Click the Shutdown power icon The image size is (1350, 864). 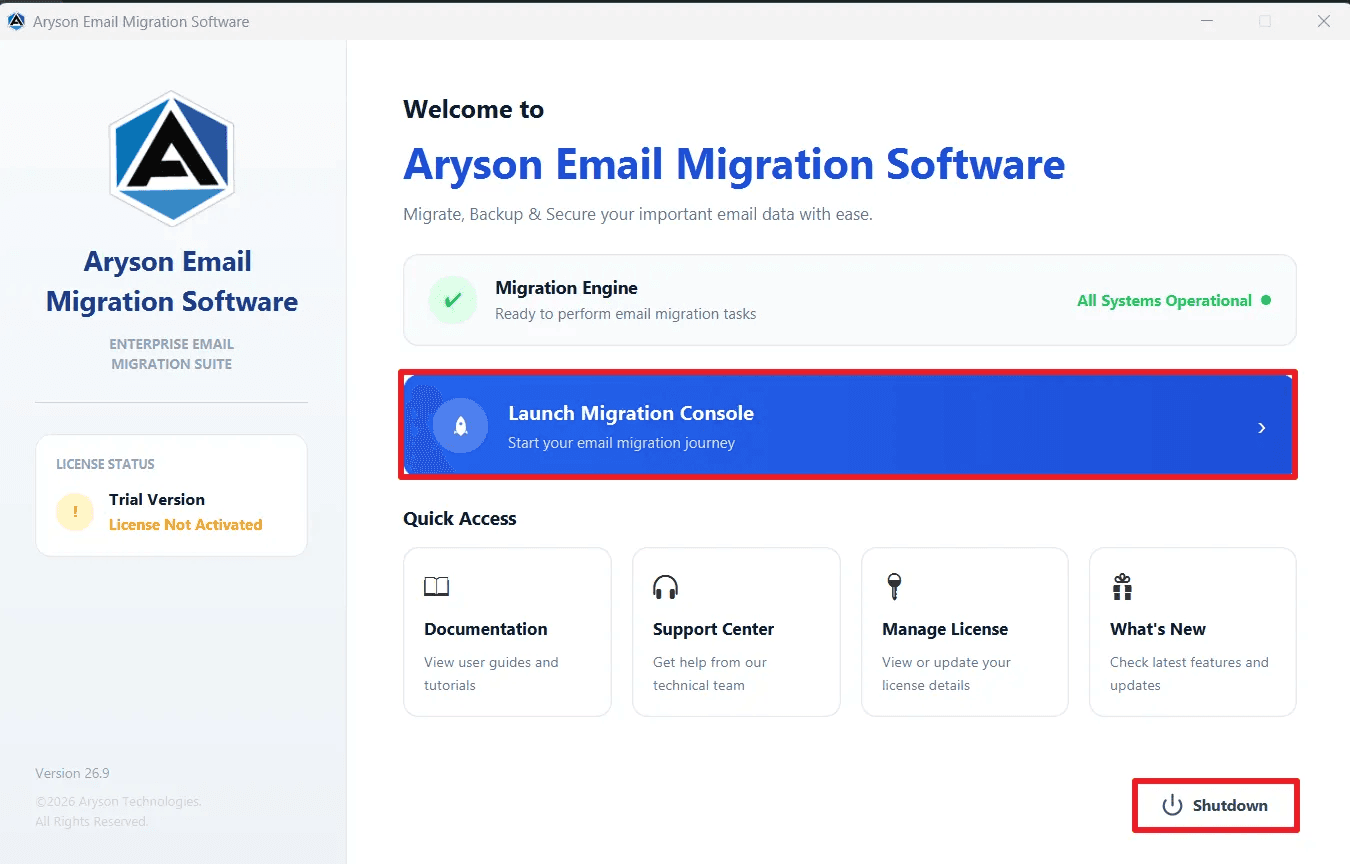click(1172, 805)
